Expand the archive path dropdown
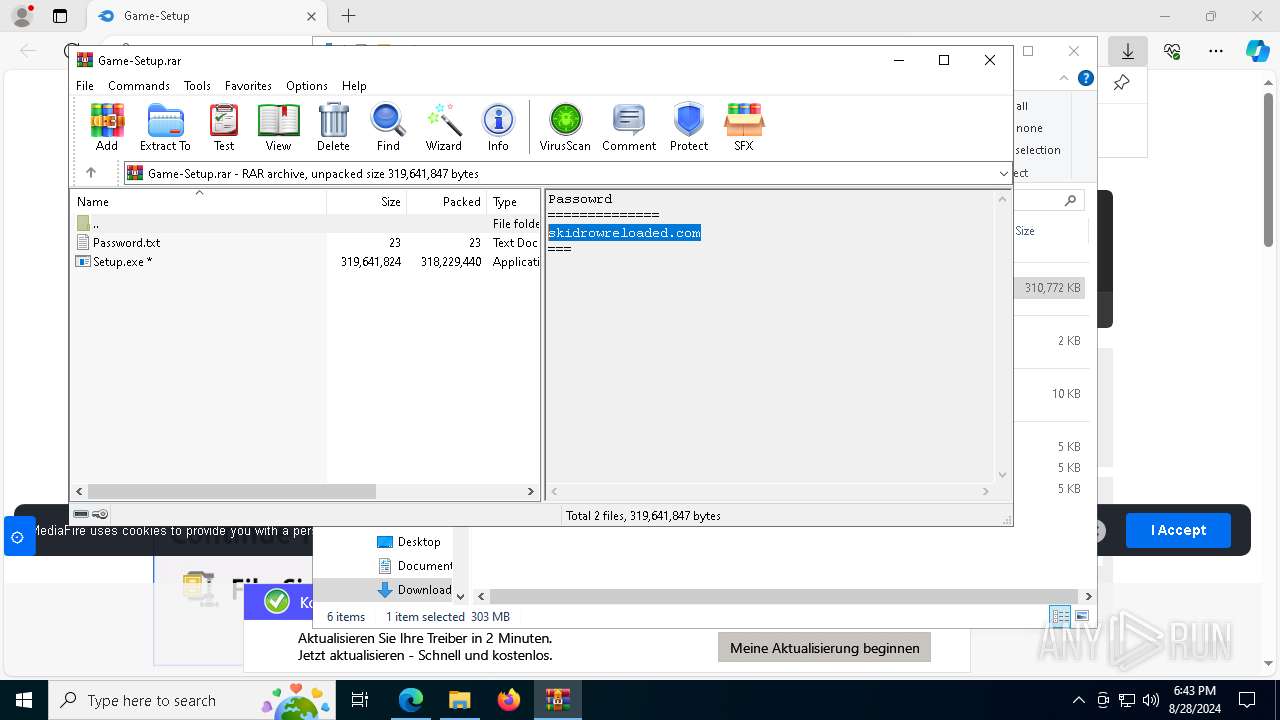This screenshot has height=720, width=1280. (1003, 173)
